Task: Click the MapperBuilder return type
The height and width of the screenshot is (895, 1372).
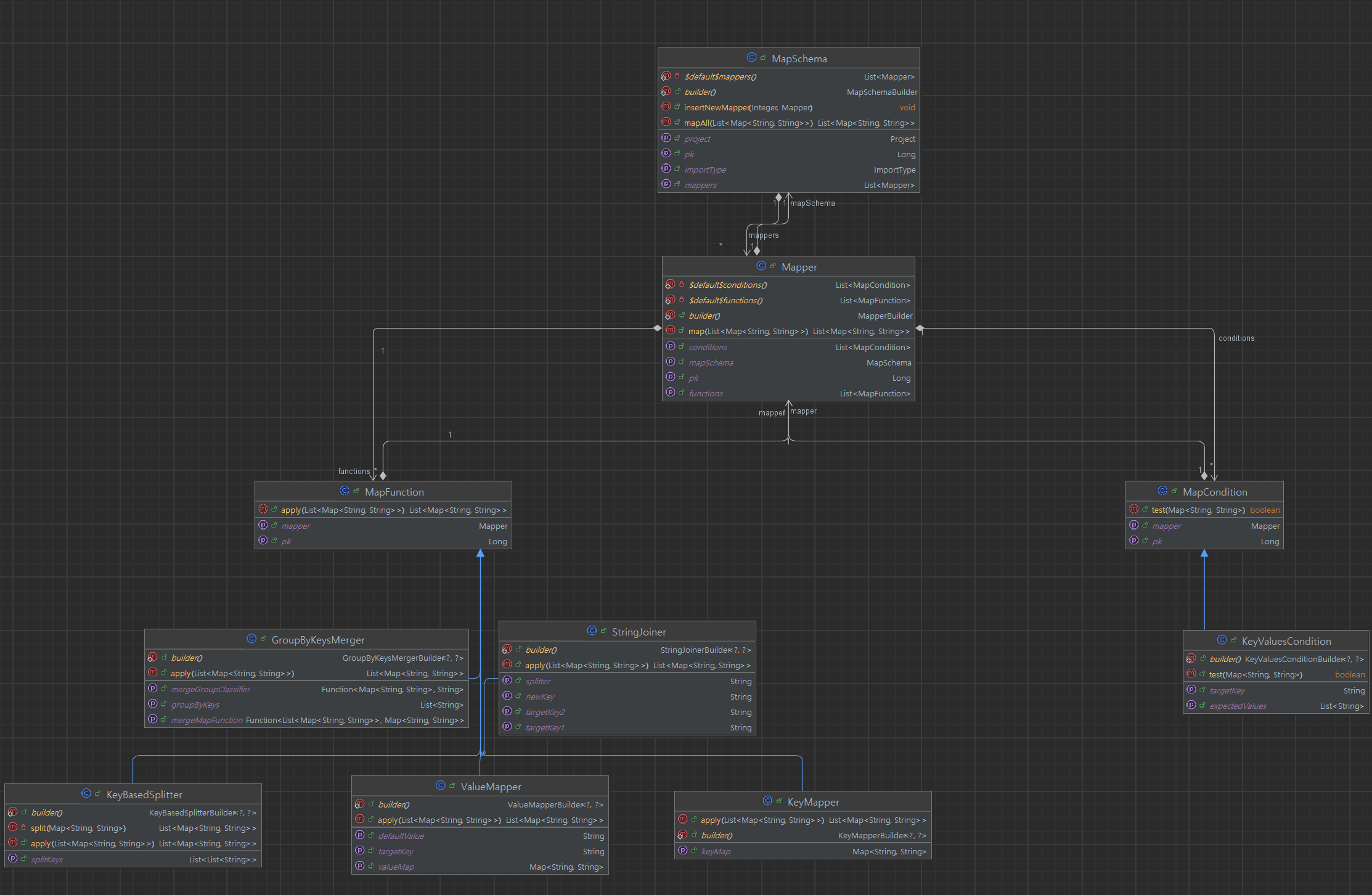Action: 885,316
